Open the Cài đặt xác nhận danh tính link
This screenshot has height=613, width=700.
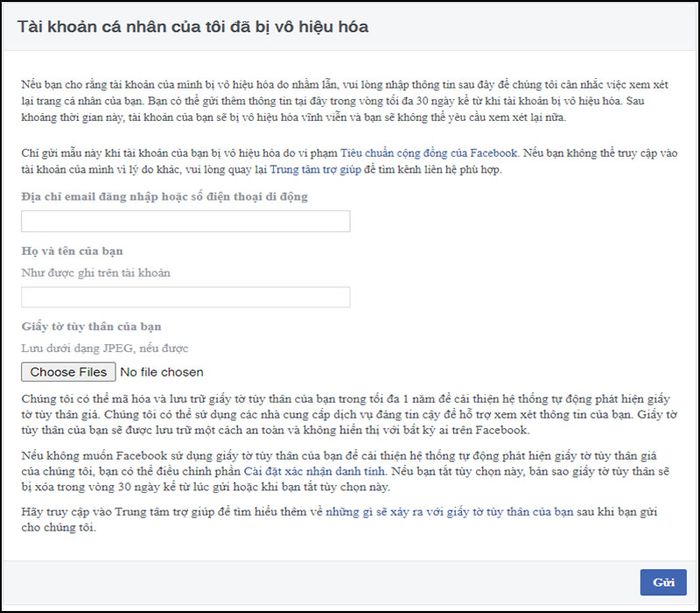314,471
